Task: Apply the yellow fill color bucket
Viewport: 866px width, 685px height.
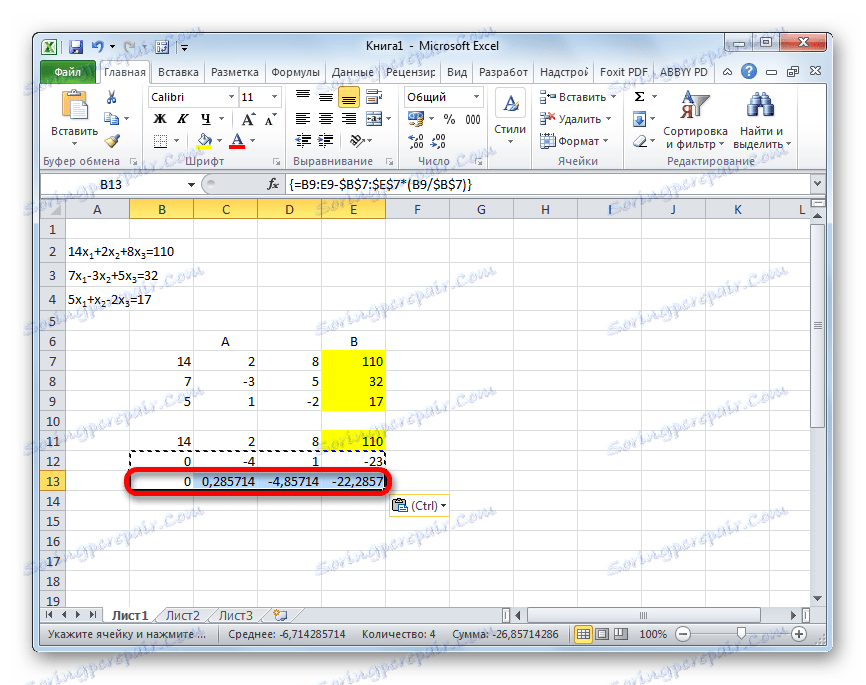Action: [x=204, y=141]
